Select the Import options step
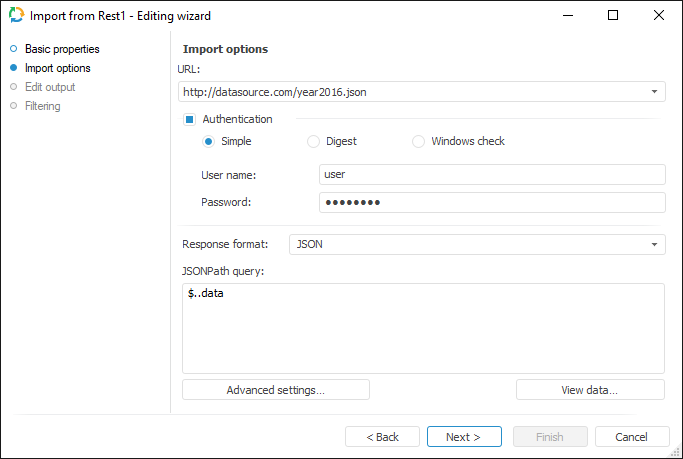Screen dimensions: 683x459 point(57,68)
